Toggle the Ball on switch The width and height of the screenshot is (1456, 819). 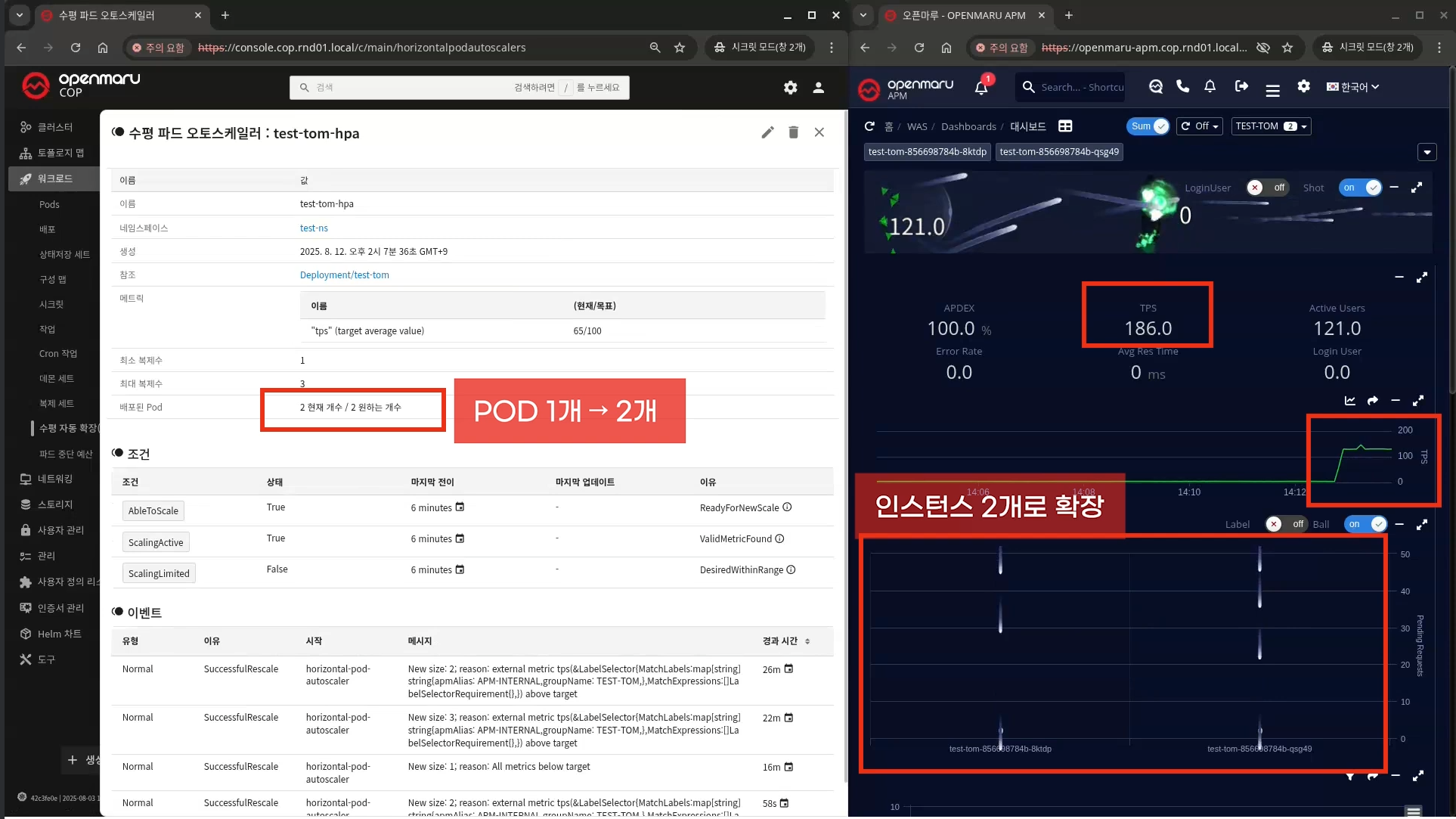[x=1365, y=524]
